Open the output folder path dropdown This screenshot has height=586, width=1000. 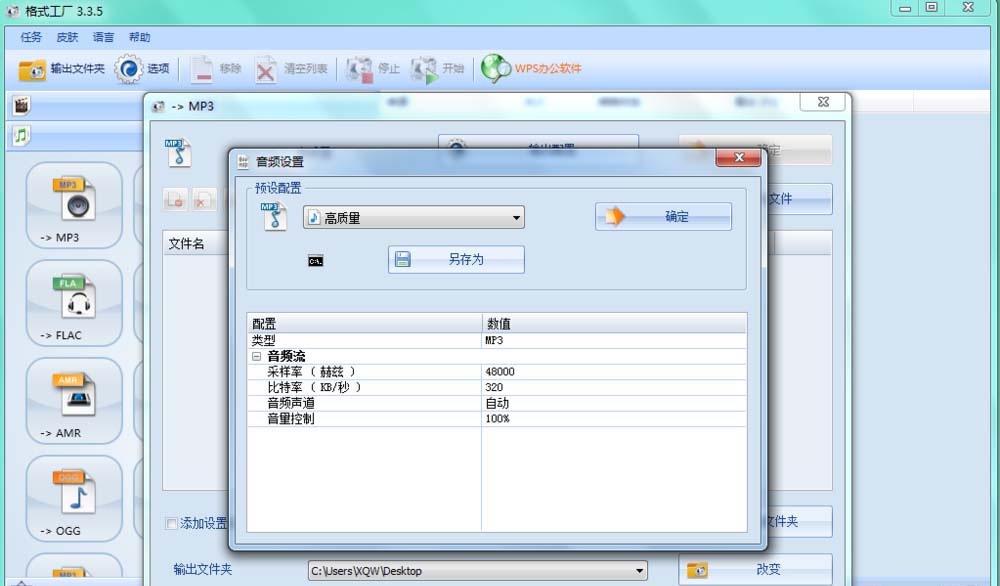(x=478, y=571)
